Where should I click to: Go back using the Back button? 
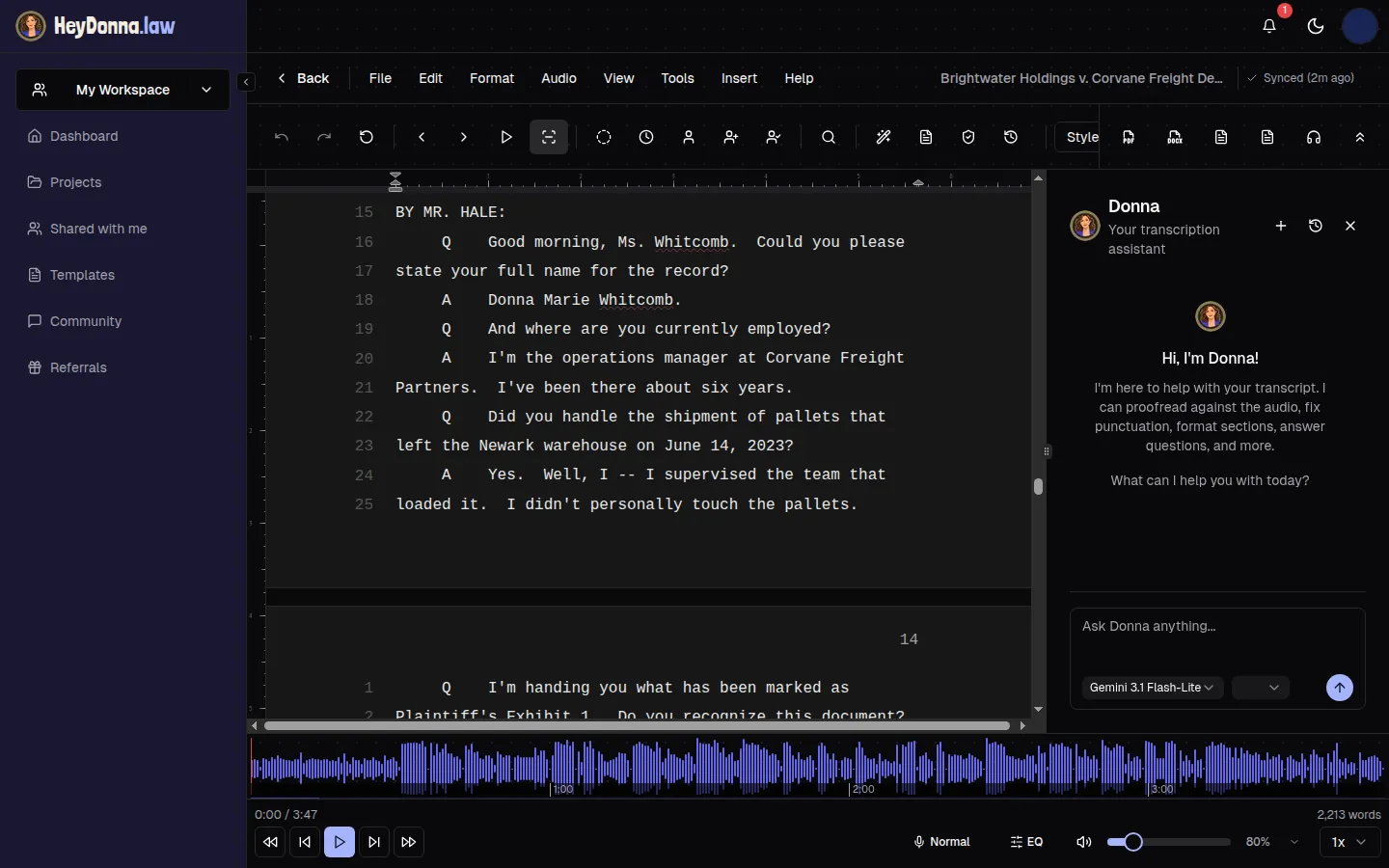[303, 78]
